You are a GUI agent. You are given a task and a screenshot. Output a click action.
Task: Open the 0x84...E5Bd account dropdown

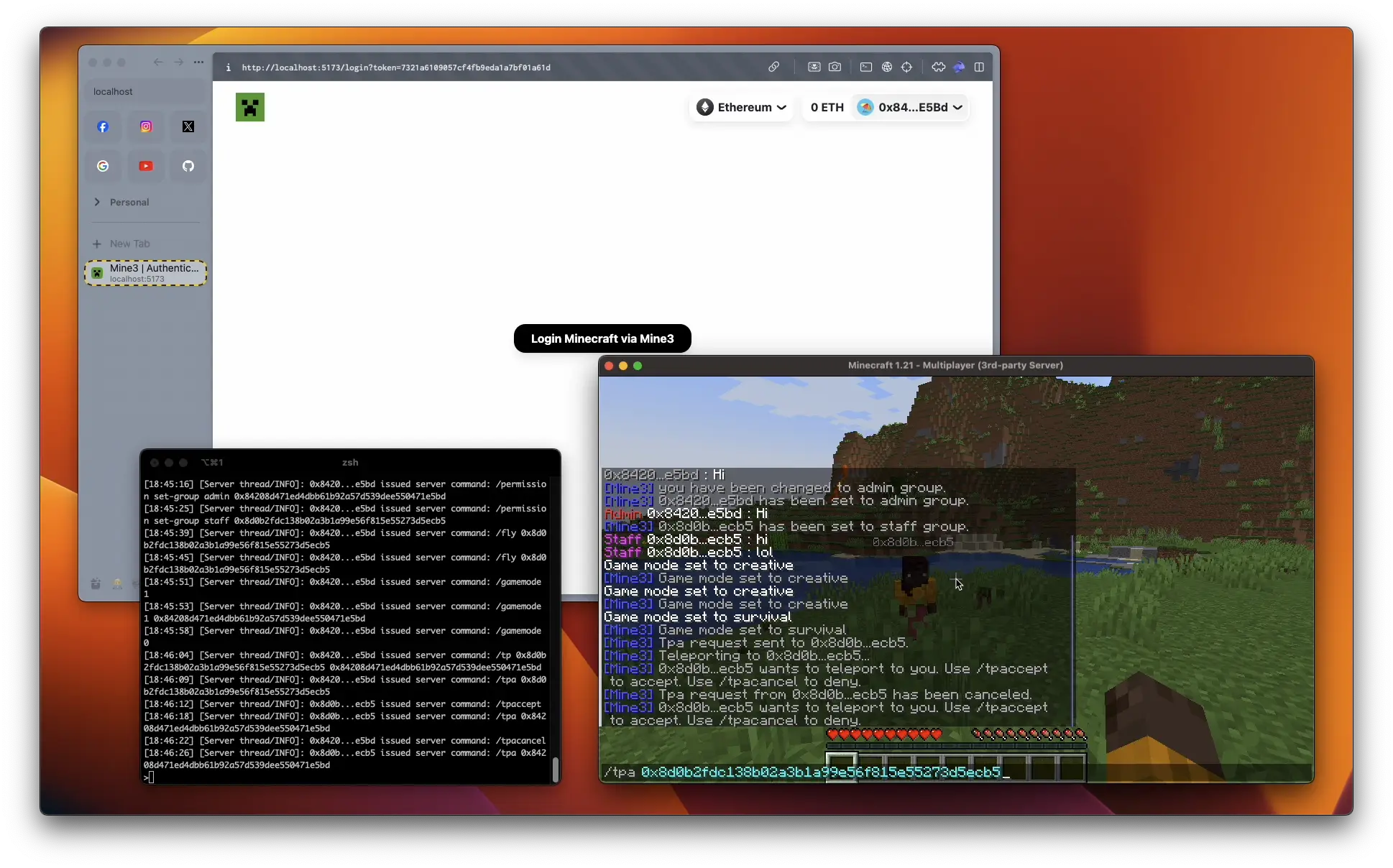pos(910,107)
